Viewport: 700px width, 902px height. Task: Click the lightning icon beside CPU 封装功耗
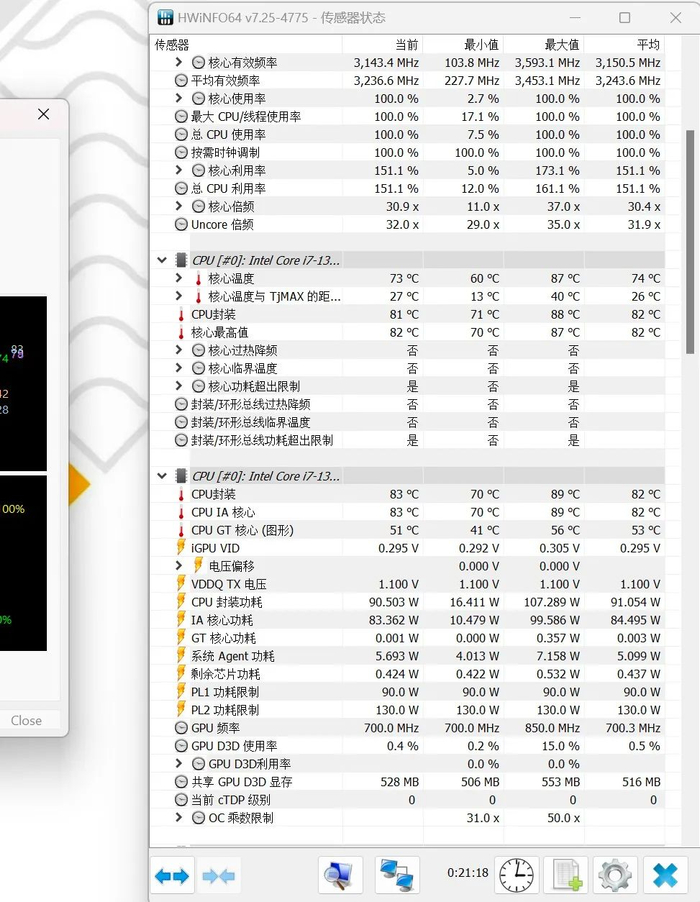pyautogui.click(x=181, y=602)
